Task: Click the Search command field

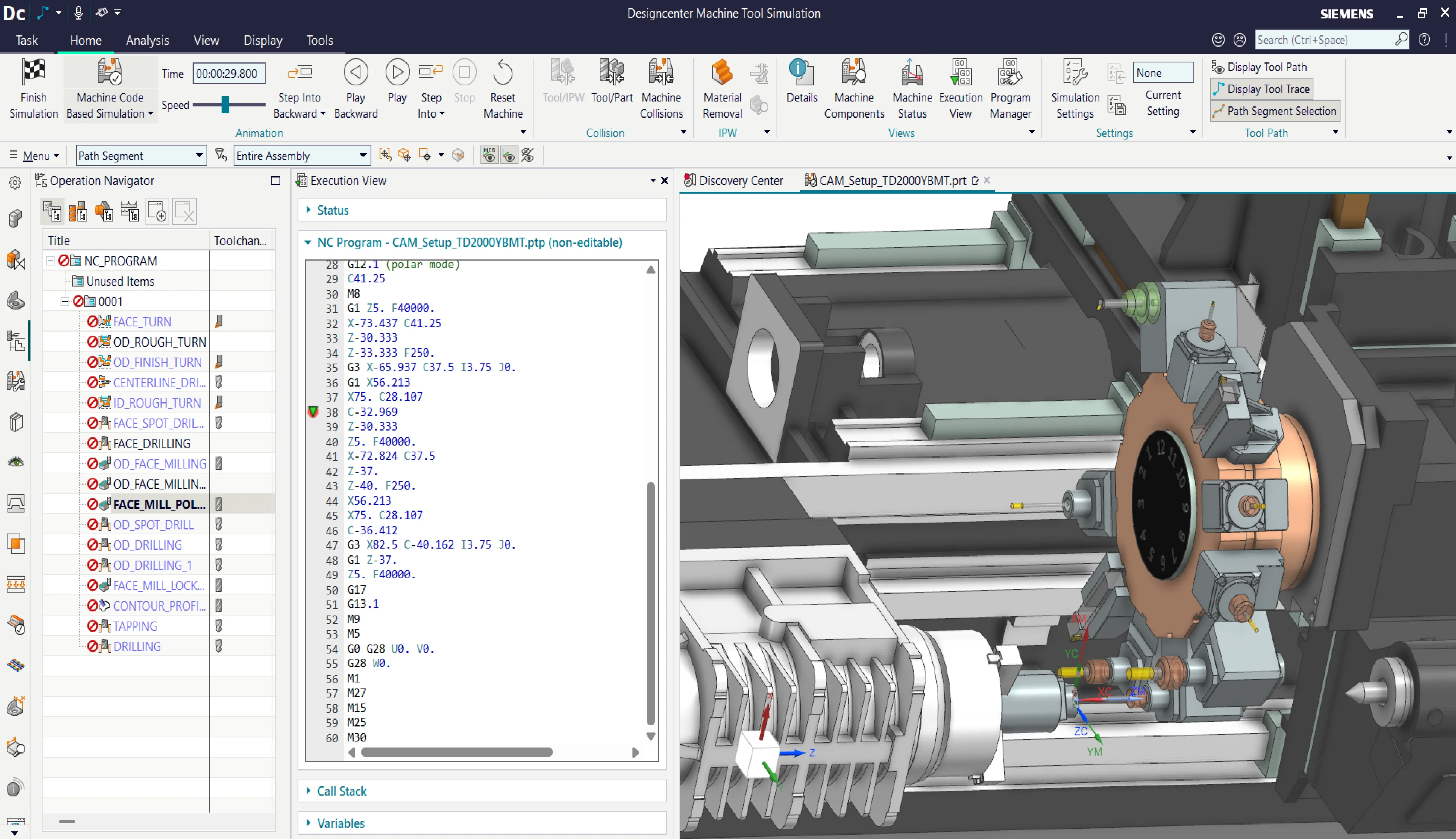Action: 1325,40
